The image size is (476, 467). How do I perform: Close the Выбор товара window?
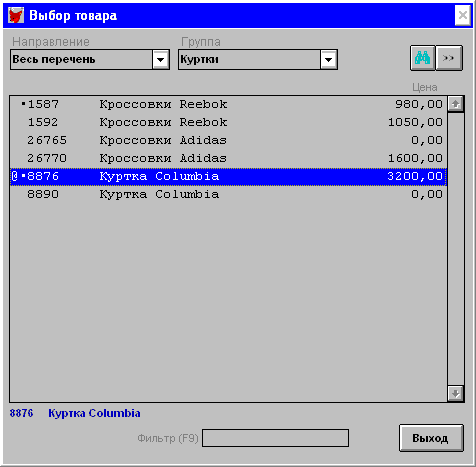pyautogui.click(x=463, y=15)
